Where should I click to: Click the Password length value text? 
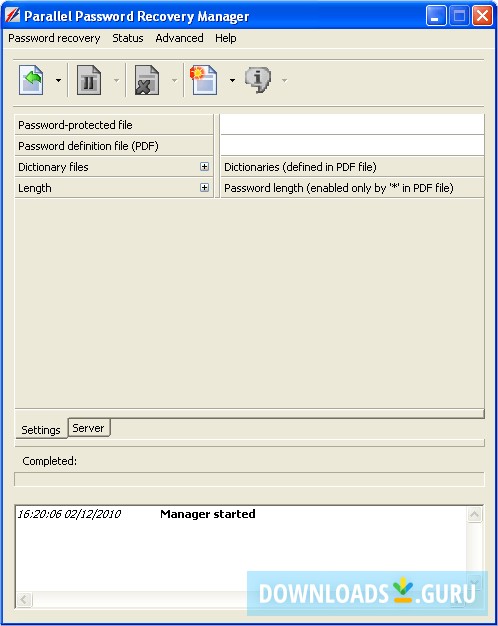pyautogui.click(x=339, y=188)
